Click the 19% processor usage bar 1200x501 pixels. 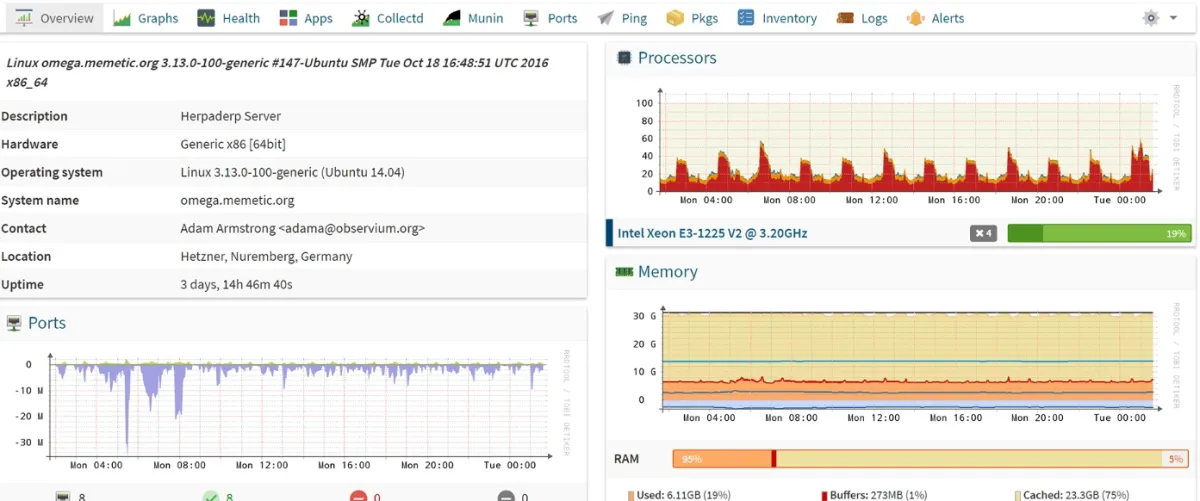(1100, 233)
